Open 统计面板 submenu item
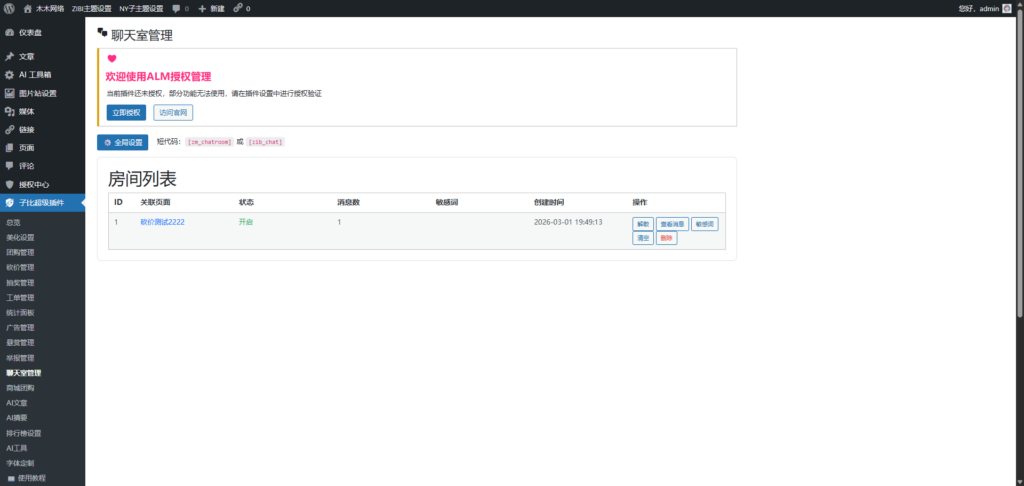This screenshot has height=486, width=1024. [21, 313]
